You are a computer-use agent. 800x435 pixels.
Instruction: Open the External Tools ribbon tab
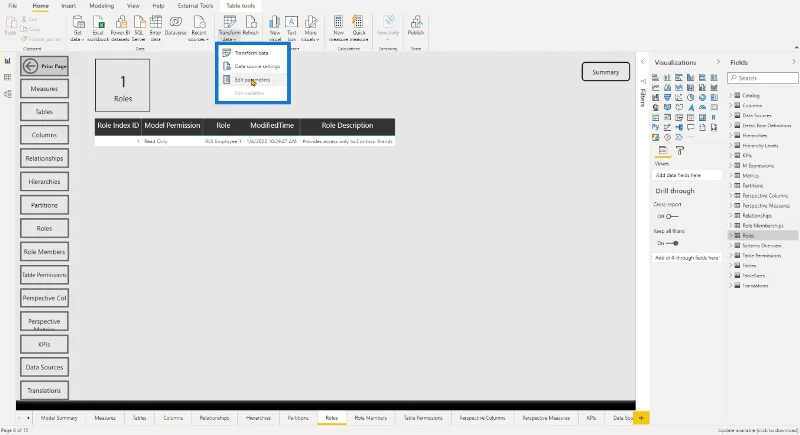coord(195,6)
